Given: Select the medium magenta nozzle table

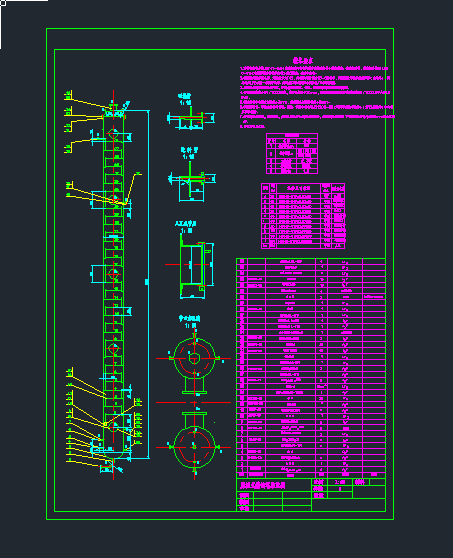Looking at the screenshot, I should click(x=303, y=216).
